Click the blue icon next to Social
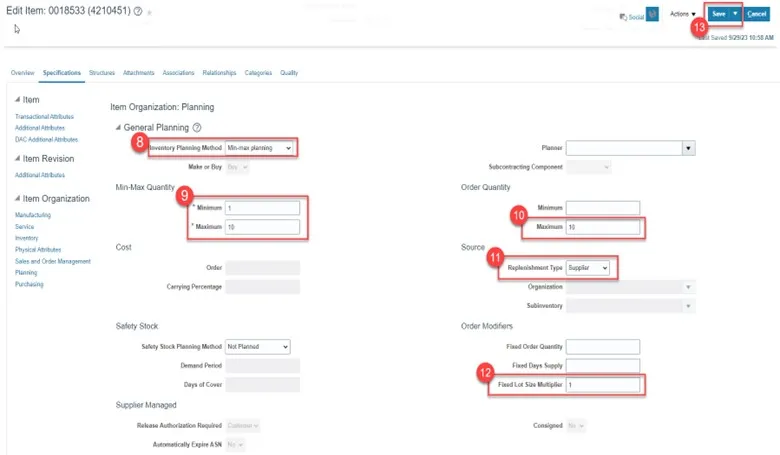Screen dimensions: 780x455 tap(652, 14)
